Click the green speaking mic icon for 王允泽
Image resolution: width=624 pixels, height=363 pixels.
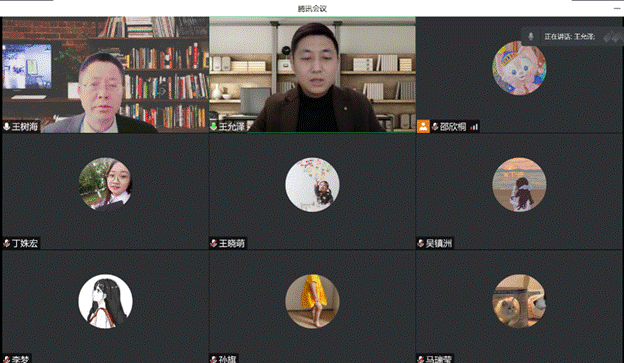coord(214,127)
